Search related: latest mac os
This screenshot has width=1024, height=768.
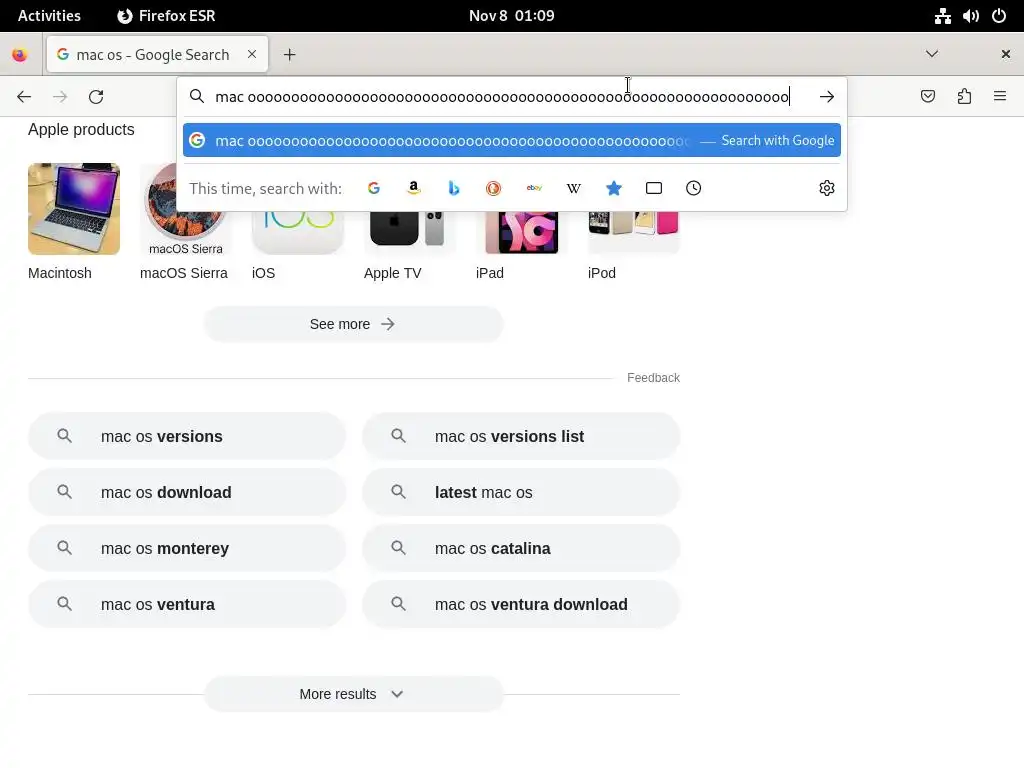coord(521,492)
